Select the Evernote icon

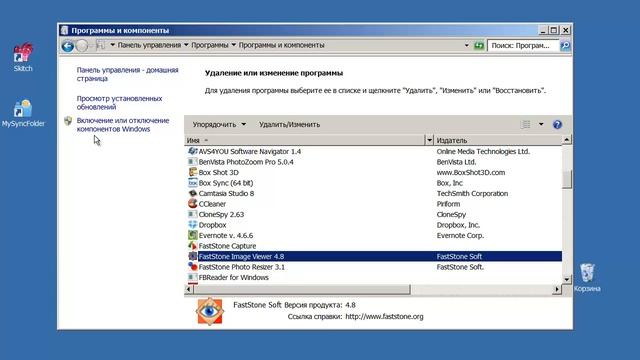point(193,235)
